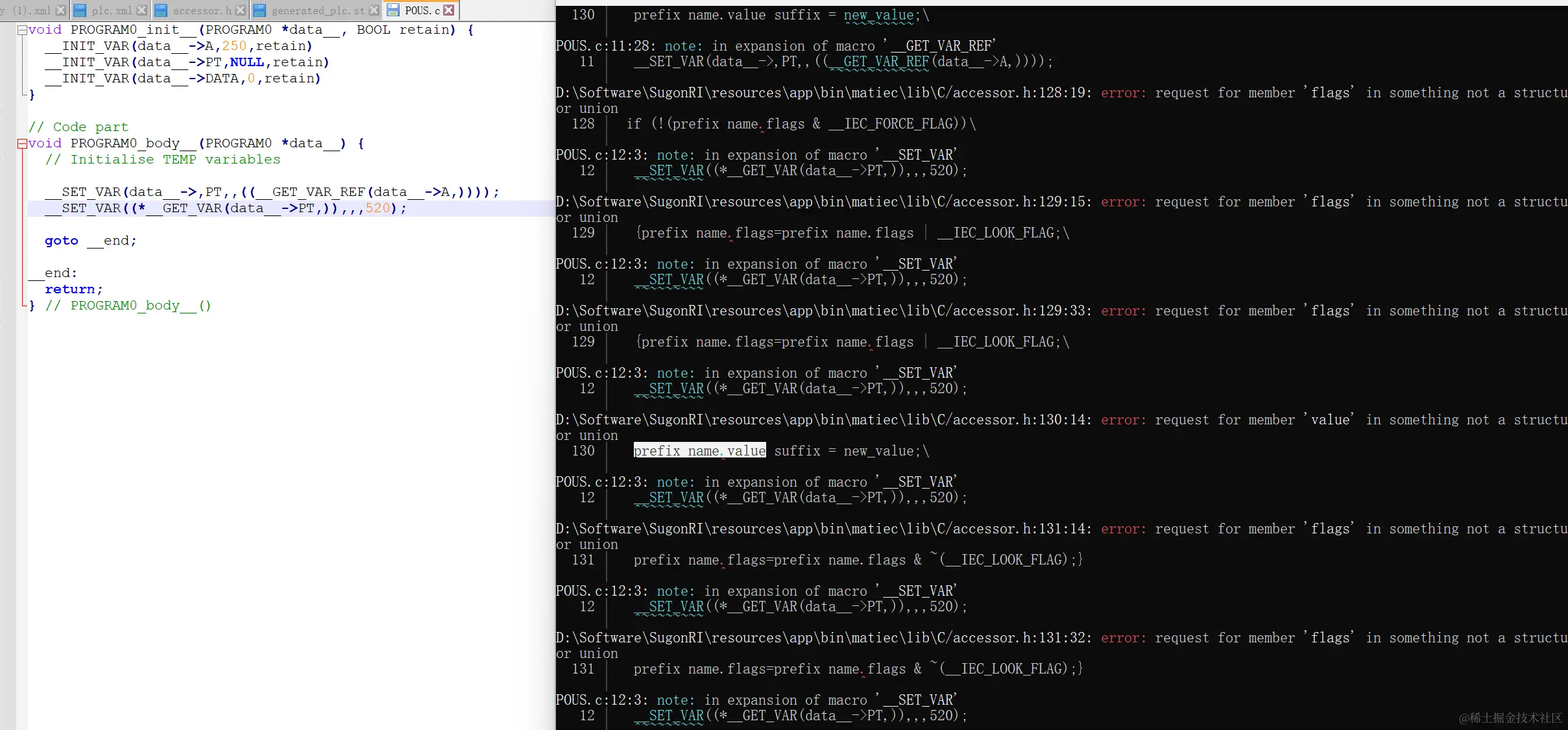Click save icon on POUS.c tab
This screenshot has height=730, width=1568.
click(x=393, y=10)
